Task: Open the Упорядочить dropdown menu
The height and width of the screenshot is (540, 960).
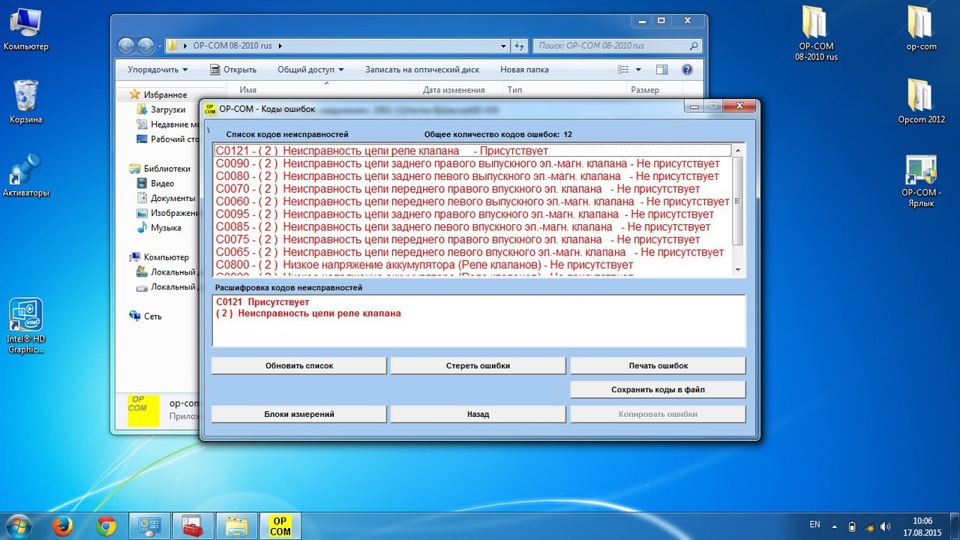Action: [x=157, y=70]
